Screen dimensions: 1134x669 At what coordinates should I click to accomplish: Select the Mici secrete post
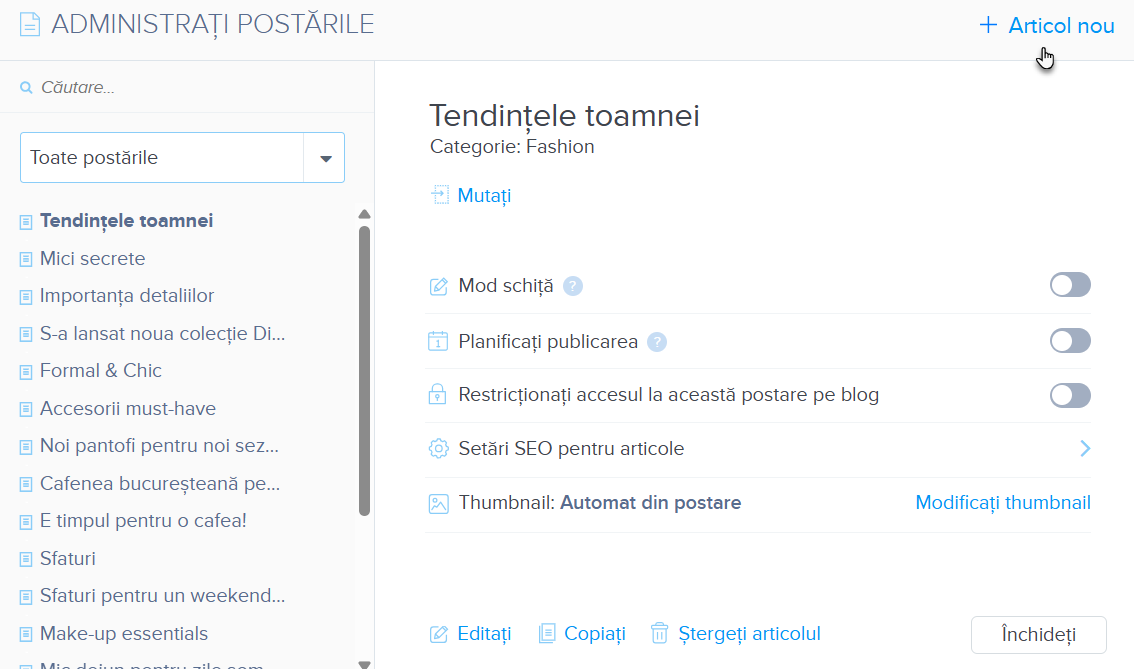point(92,259)
